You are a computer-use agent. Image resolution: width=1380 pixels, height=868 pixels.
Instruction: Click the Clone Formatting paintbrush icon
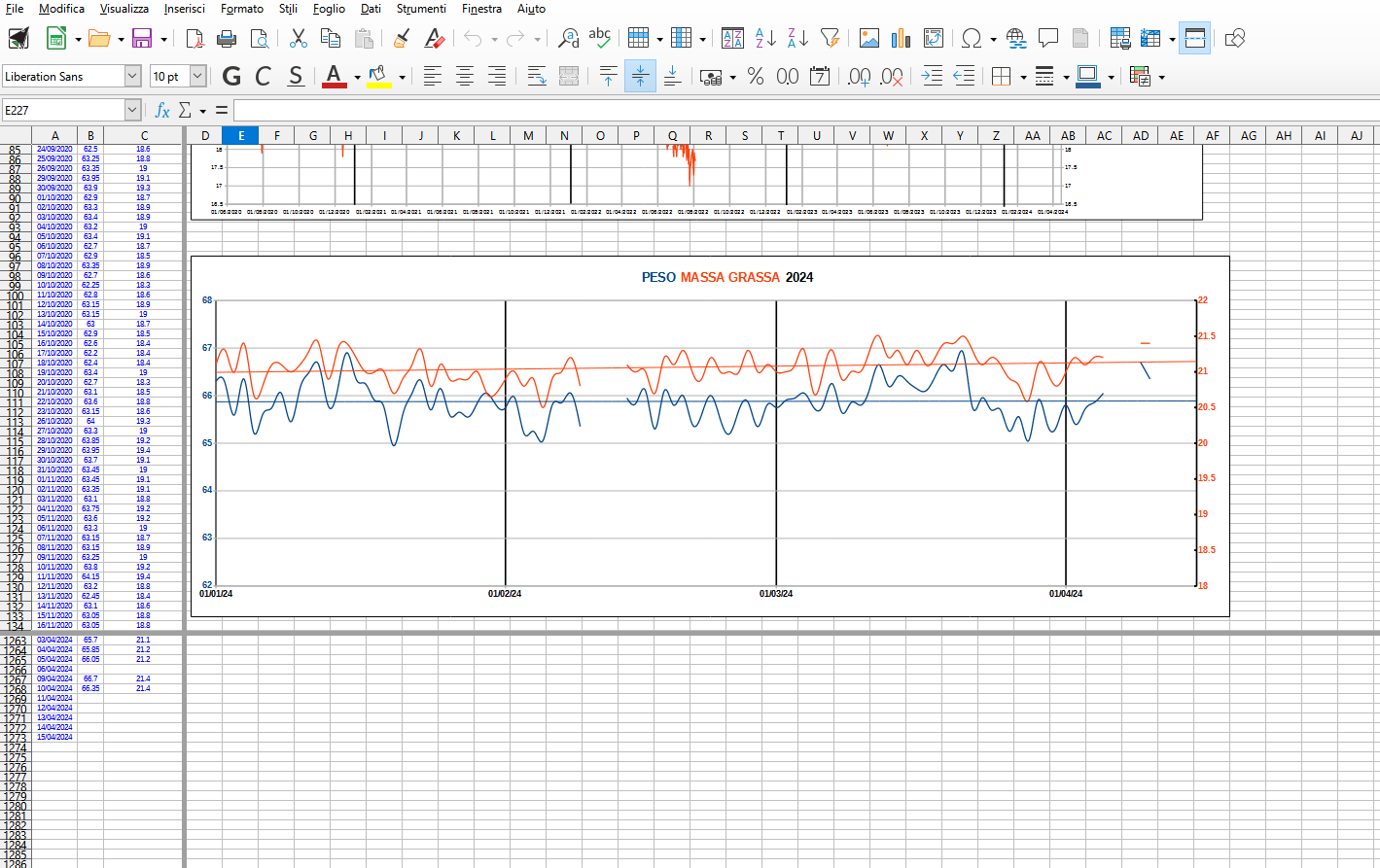pos(401,39)
